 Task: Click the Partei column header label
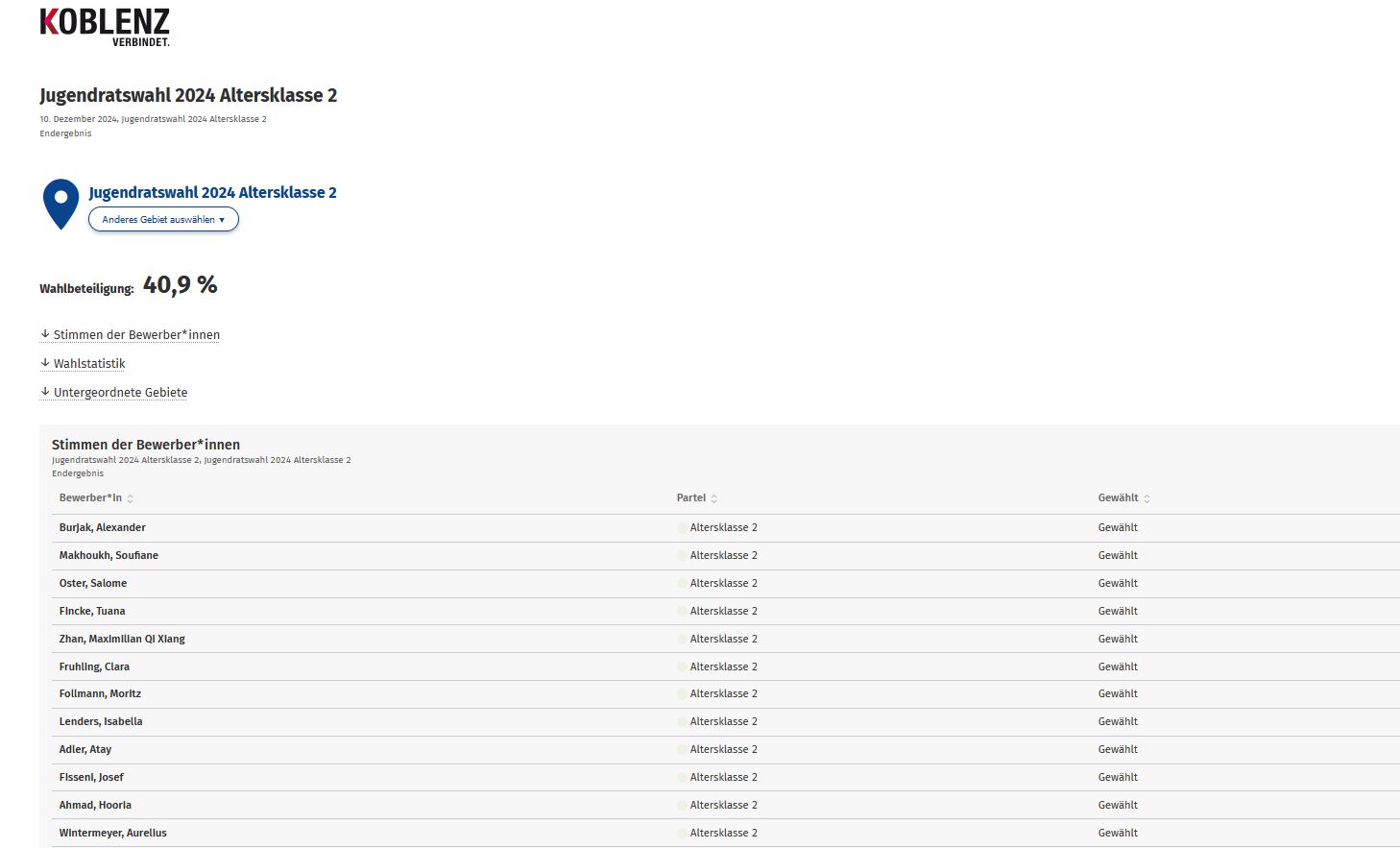click(690, 497)
